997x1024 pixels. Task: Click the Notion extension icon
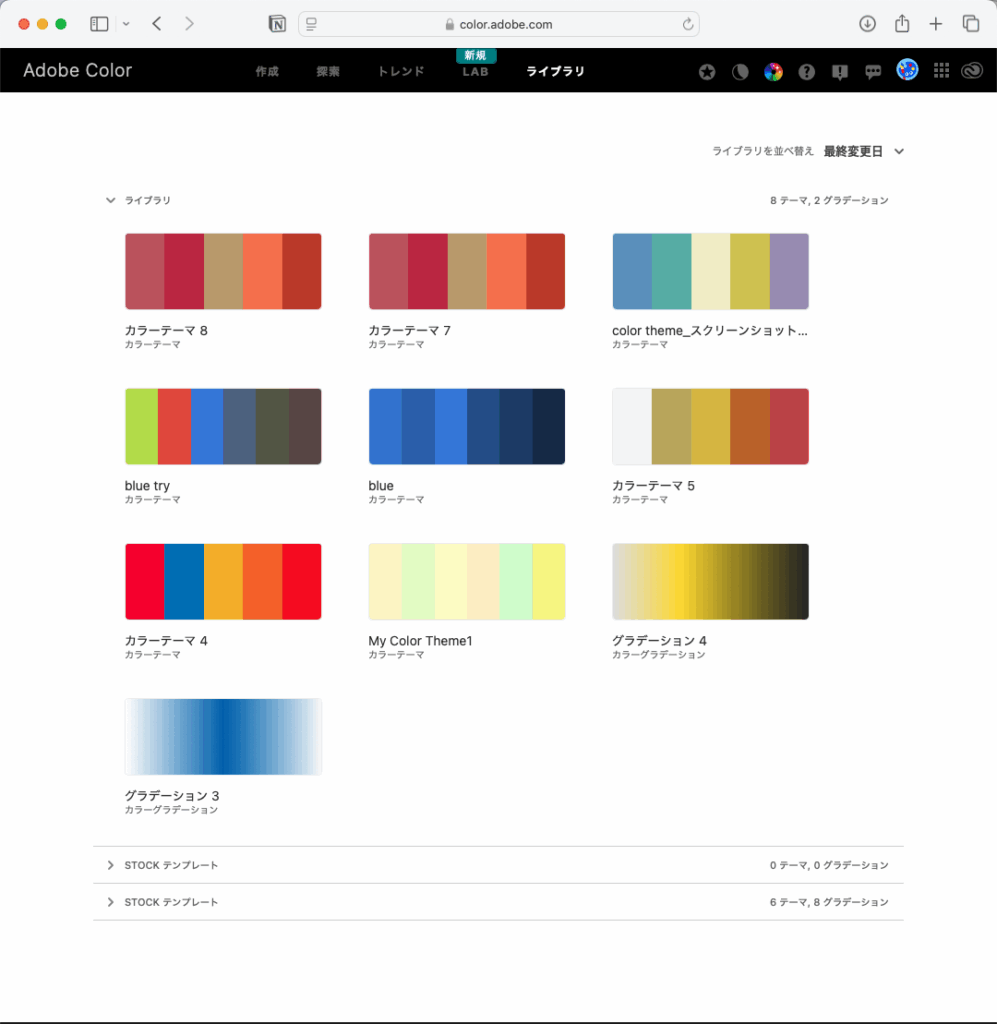[277, 24]
